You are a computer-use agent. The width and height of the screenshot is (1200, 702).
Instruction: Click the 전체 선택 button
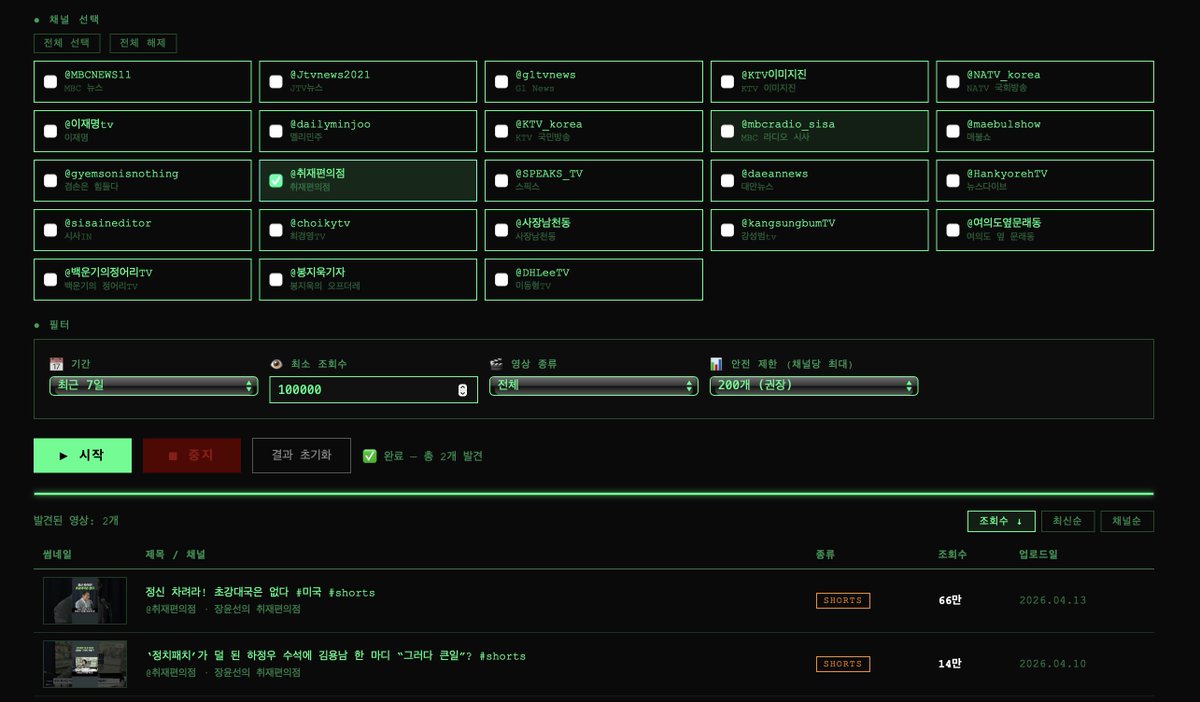[67, 43]
